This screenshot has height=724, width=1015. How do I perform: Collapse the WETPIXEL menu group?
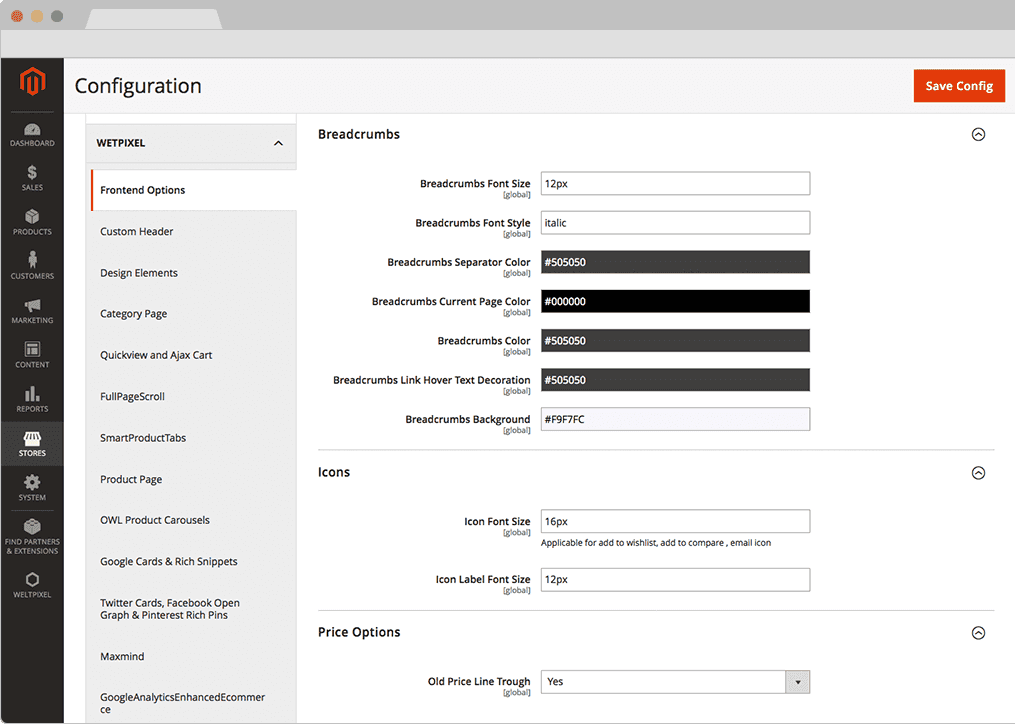pyautogui.click(x=278, y=143)
